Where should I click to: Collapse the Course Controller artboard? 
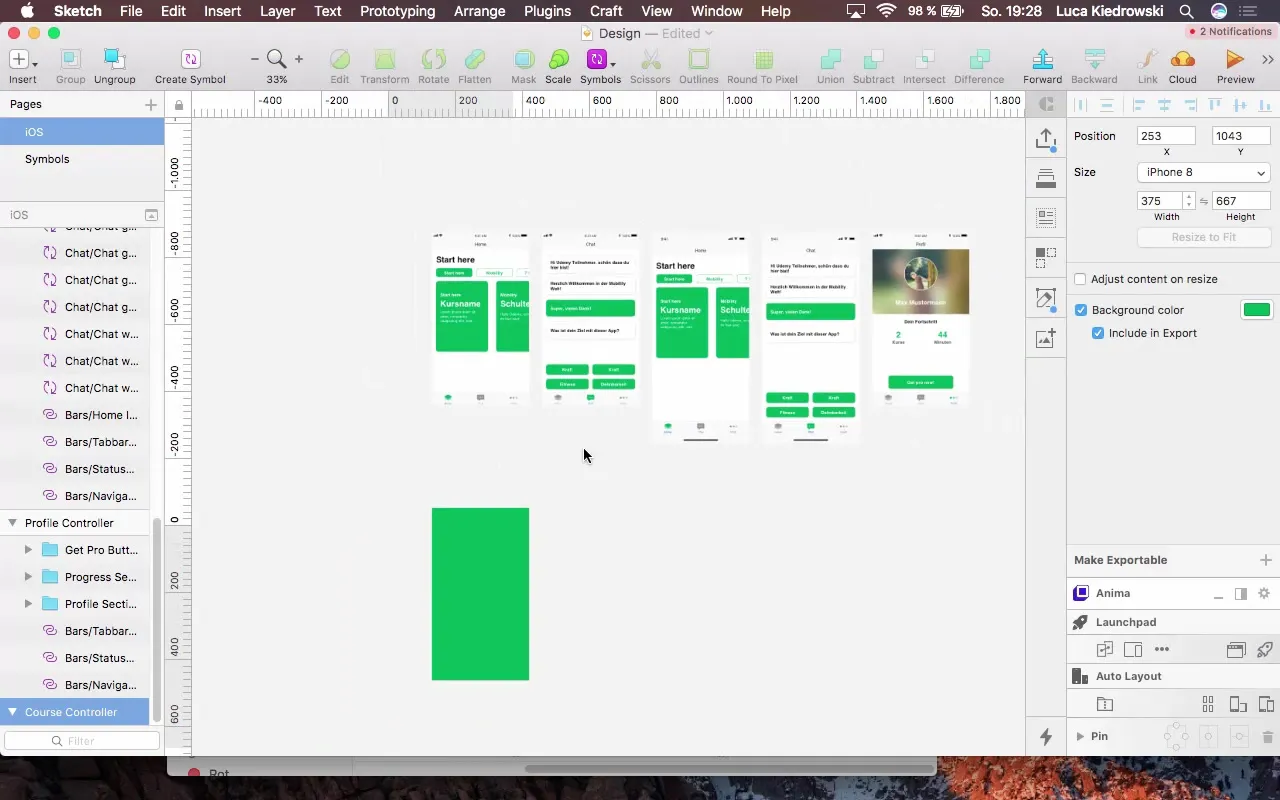click(x=13, y=712)
